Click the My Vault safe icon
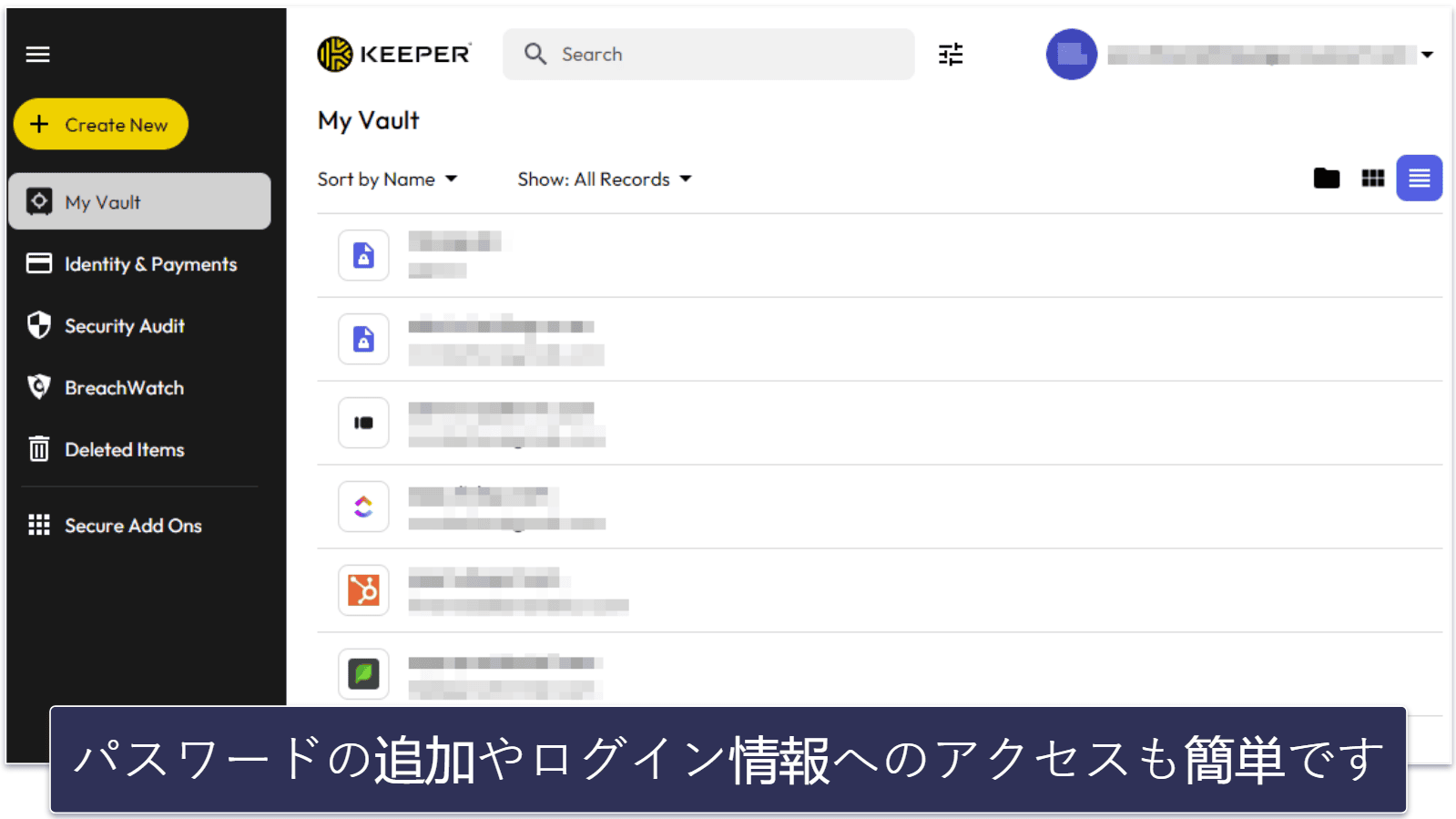Screen dimensions: 1456x819 point(39,201)
